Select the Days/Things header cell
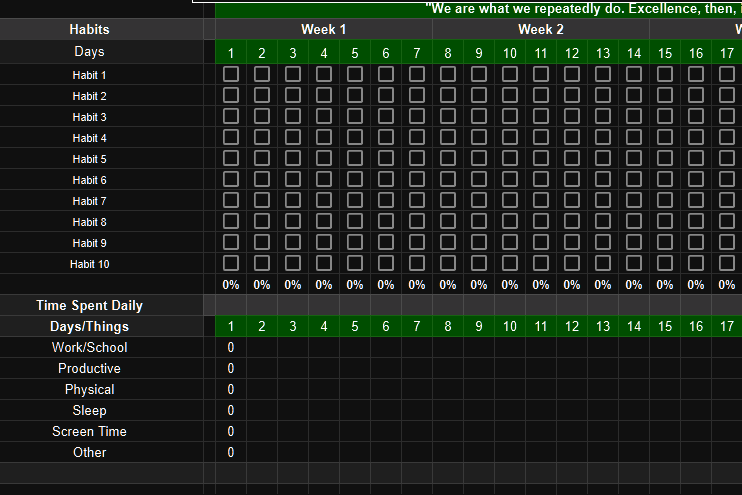The image size is (742, 495). (x=90, y=327)
